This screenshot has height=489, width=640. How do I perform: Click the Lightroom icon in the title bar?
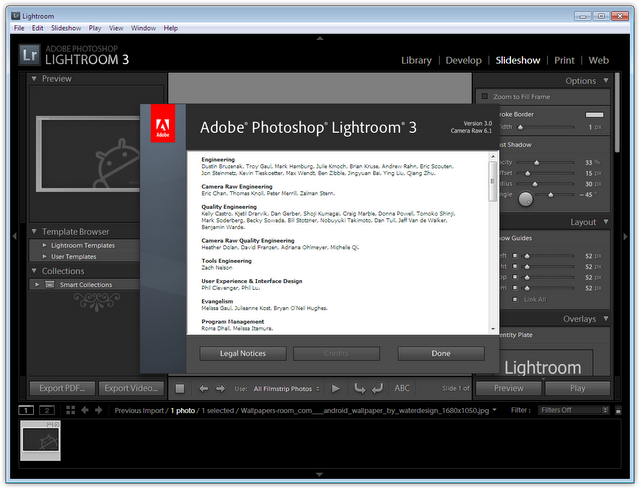16,16
